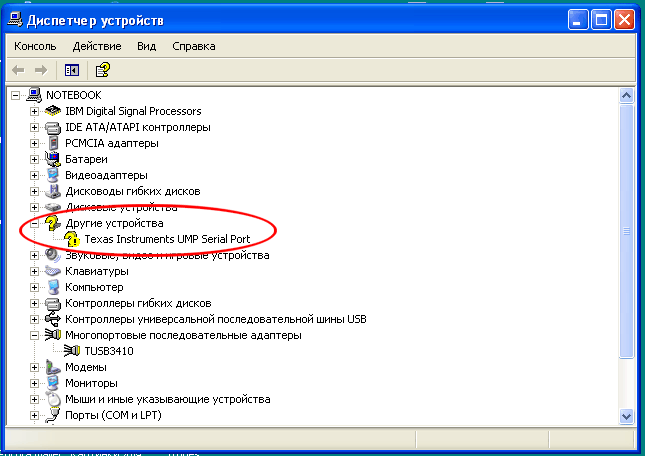Open the Справка menu
Screen dimensions: 645x456
[x=194, y=46]
